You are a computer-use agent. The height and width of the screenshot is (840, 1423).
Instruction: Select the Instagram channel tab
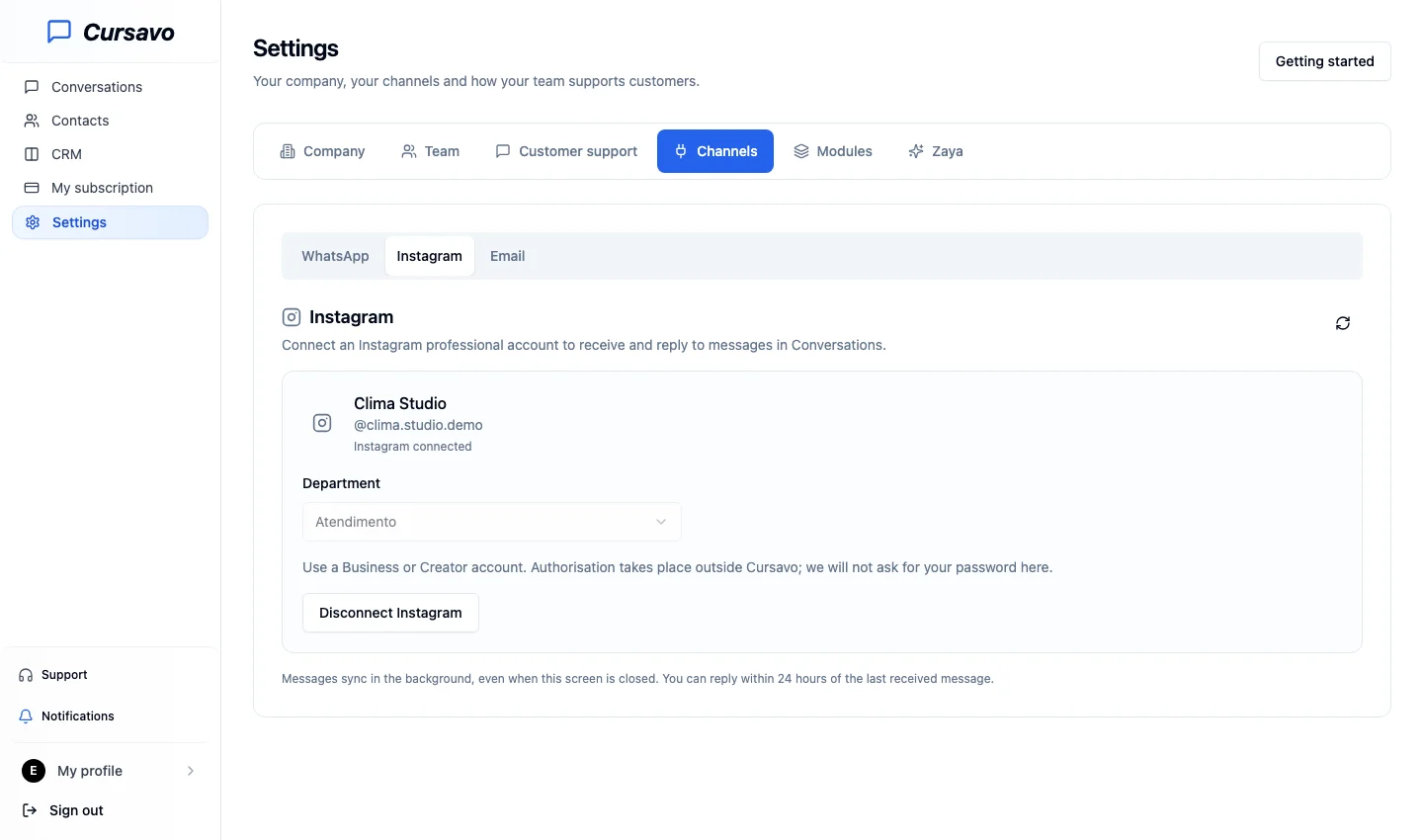coord(430,256)
